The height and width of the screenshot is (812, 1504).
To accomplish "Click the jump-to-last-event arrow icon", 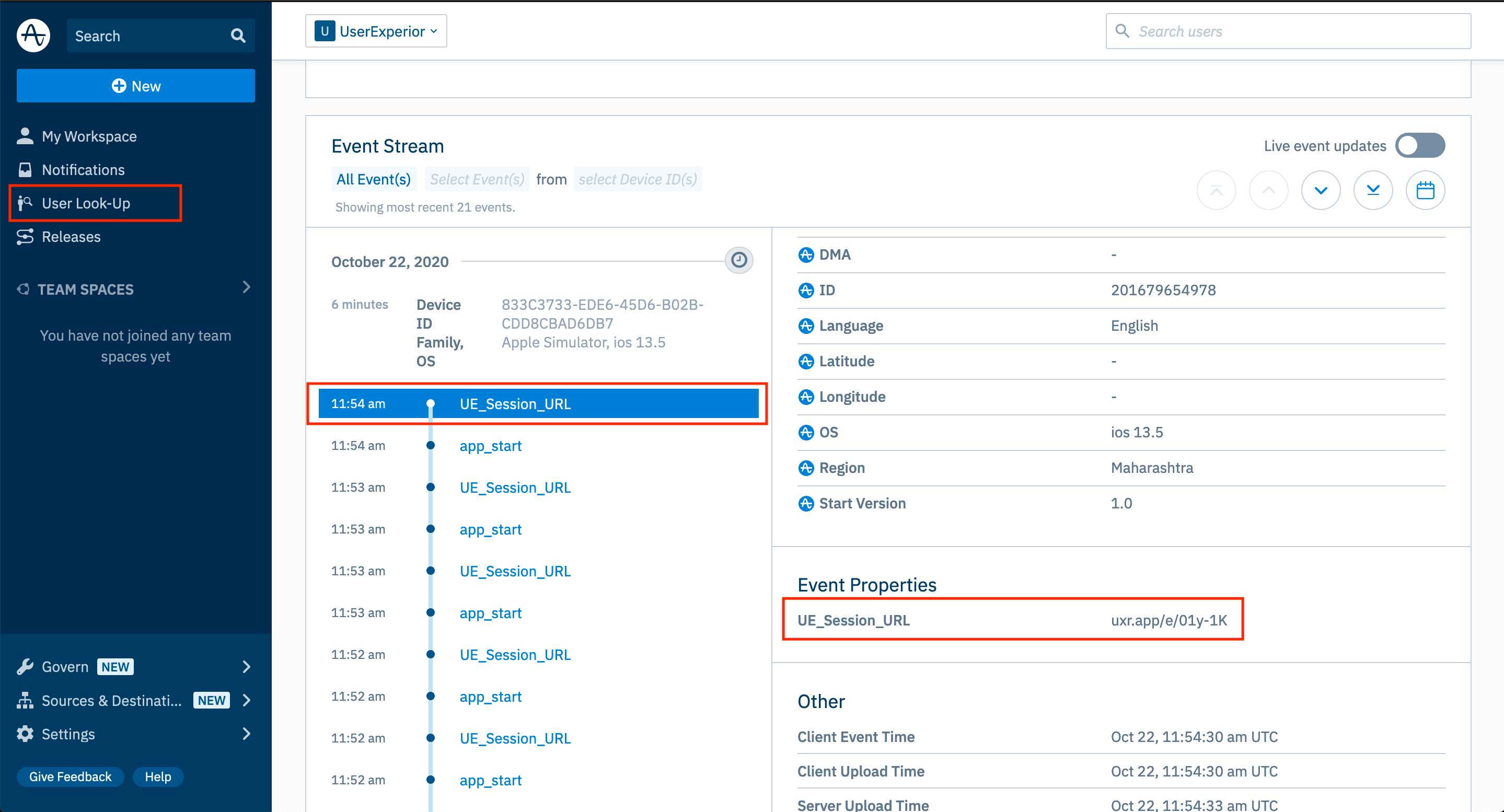I will coord(1373,190).
